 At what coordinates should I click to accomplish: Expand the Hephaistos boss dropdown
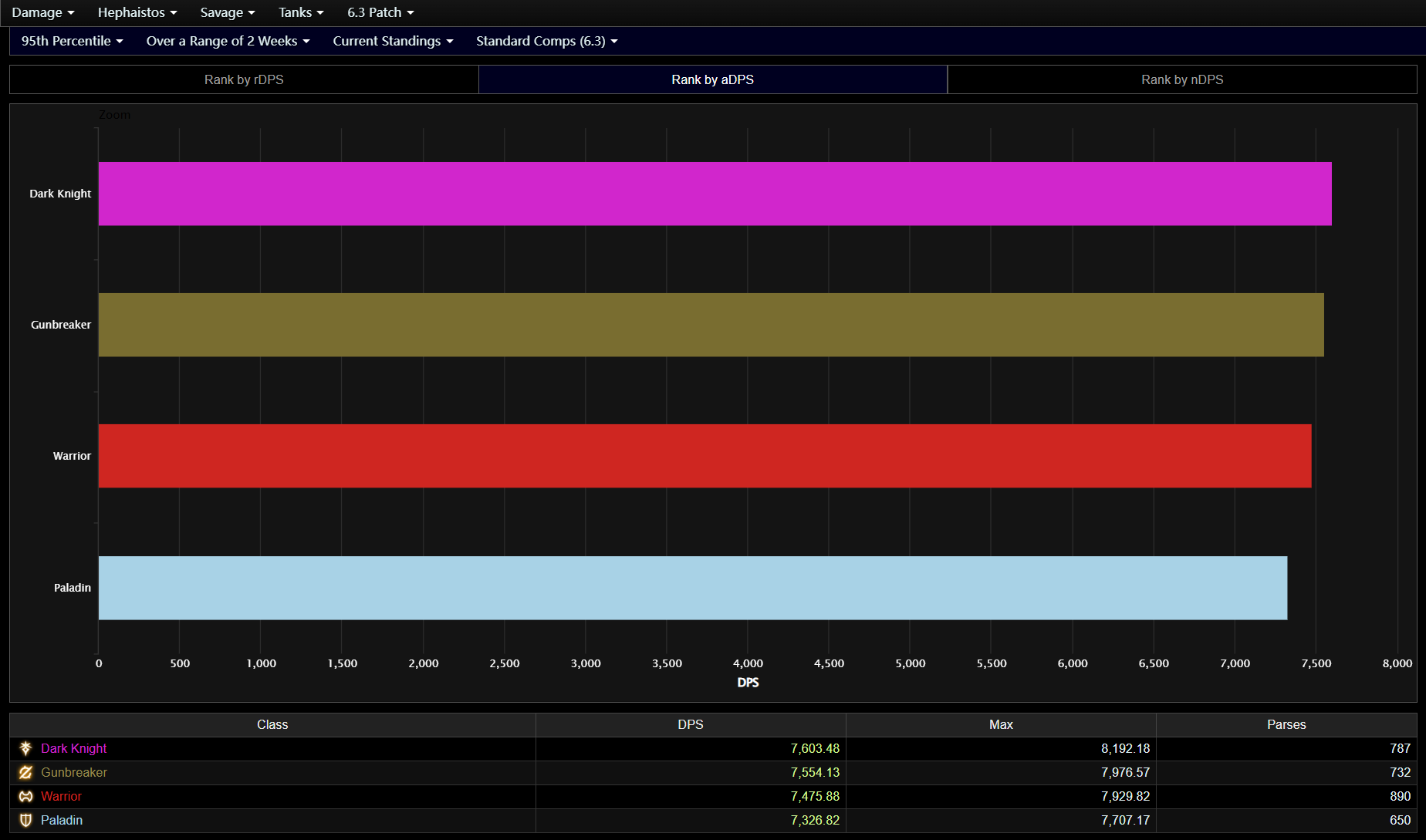coord(137,12)
